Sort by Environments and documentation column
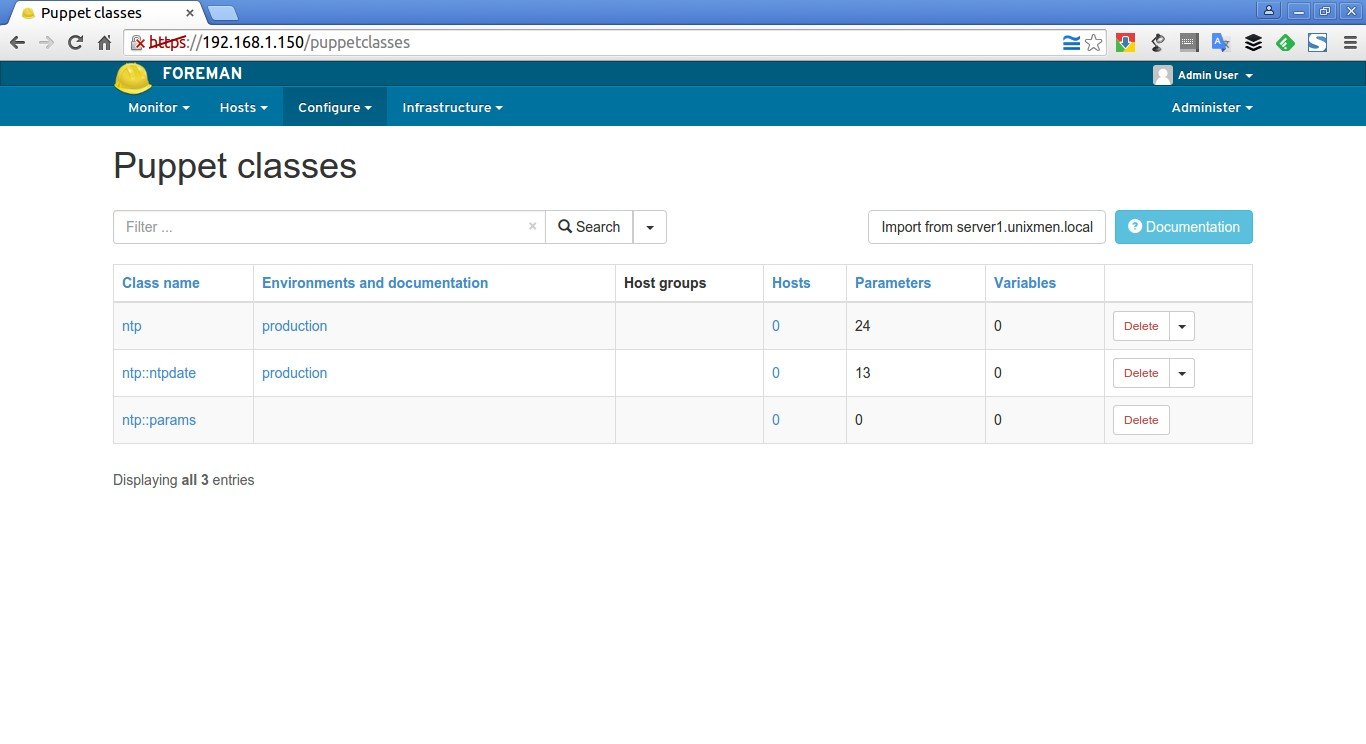Screen dimensions: 1366x744 point(375,283)
